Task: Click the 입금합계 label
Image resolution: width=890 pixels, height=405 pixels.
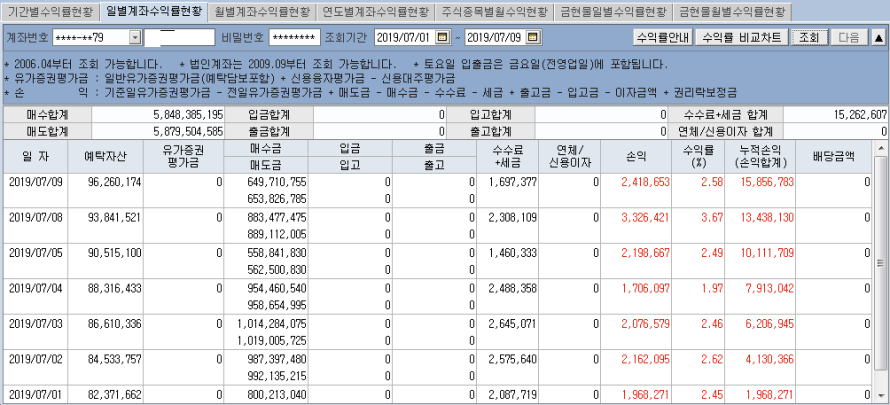Action: 269,115
